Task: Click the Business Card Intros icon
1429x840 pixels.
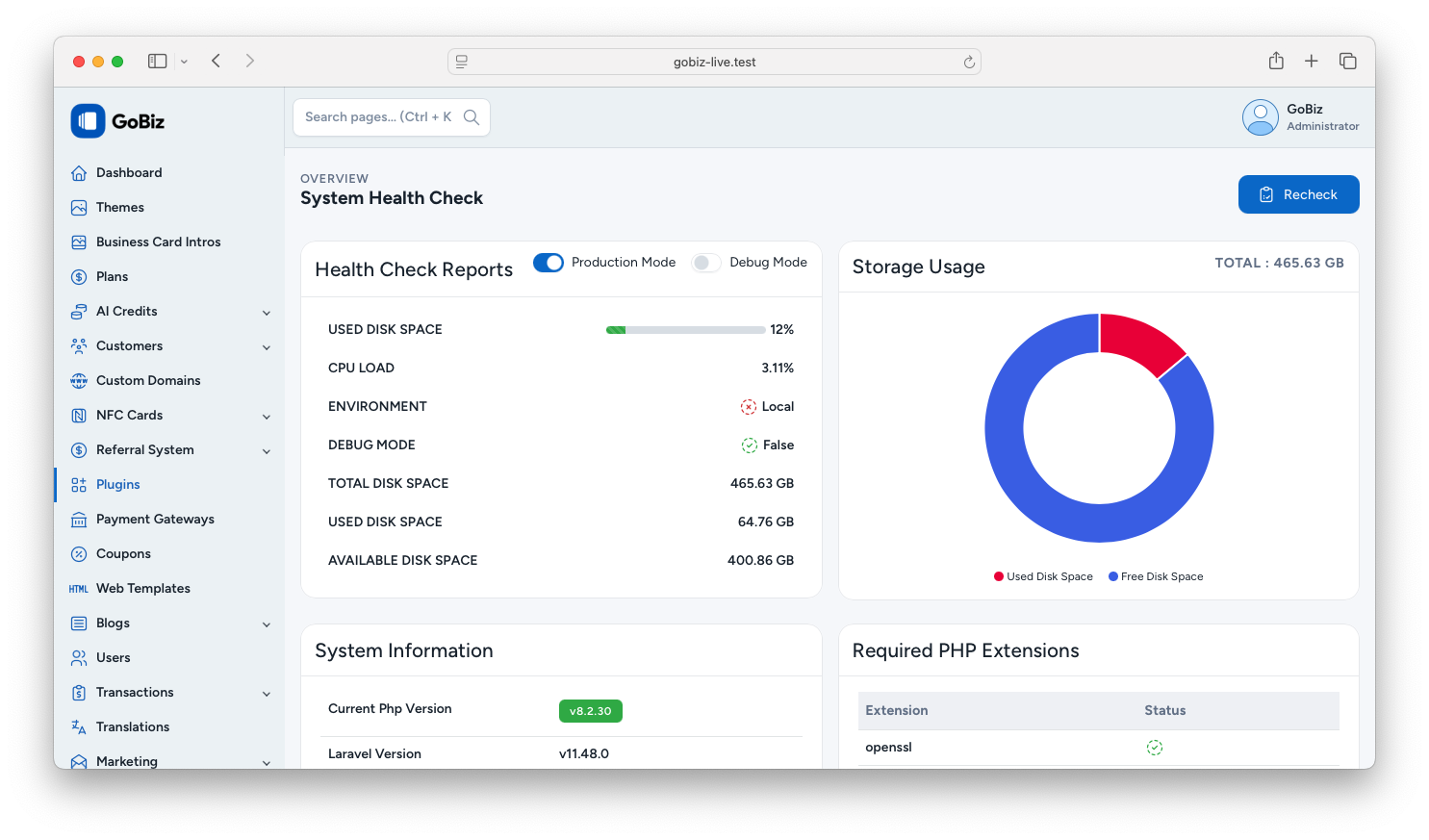Action: [x=79, y=242]
